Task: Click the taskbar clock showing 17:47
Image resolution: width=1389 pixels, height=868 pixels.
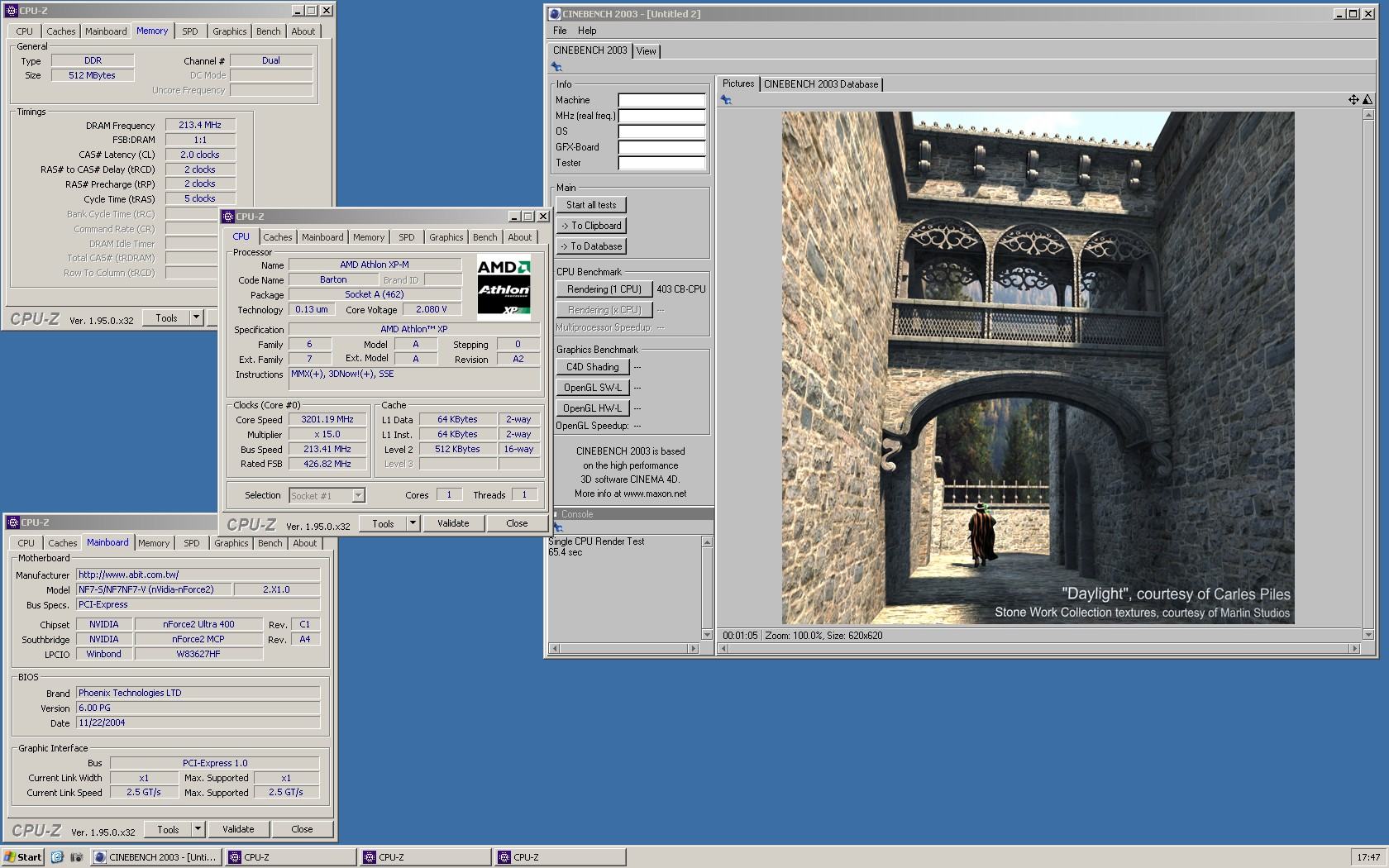Action: coord(1368,857)
